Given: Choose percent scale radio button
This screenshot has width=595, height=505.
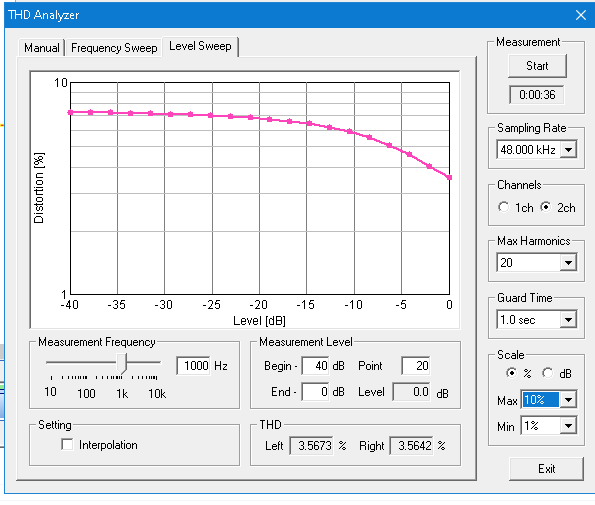Looking at the screenshot, I should point(511,373).
